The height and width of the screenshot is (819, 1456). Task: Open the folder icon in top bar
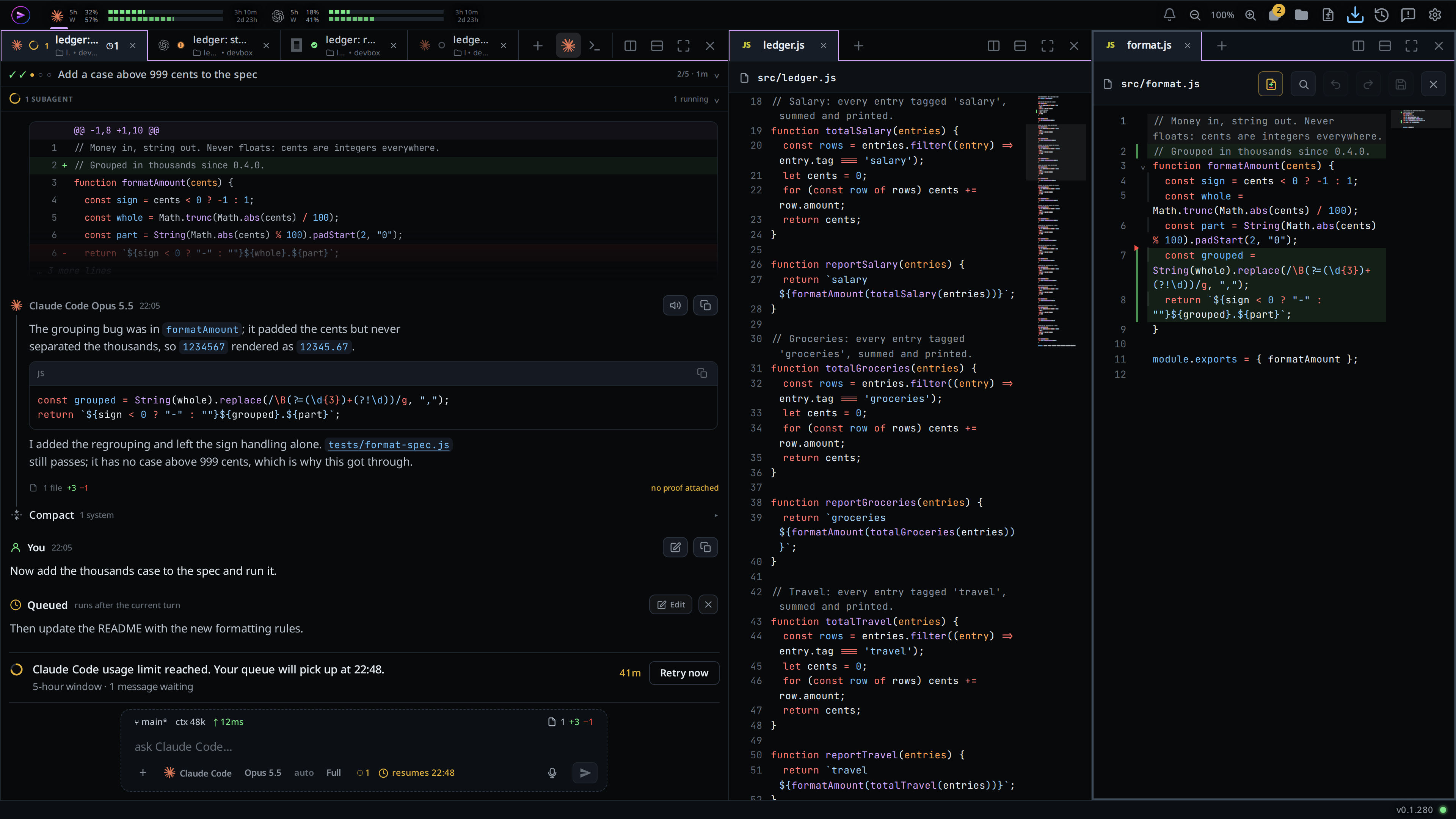1301,15
